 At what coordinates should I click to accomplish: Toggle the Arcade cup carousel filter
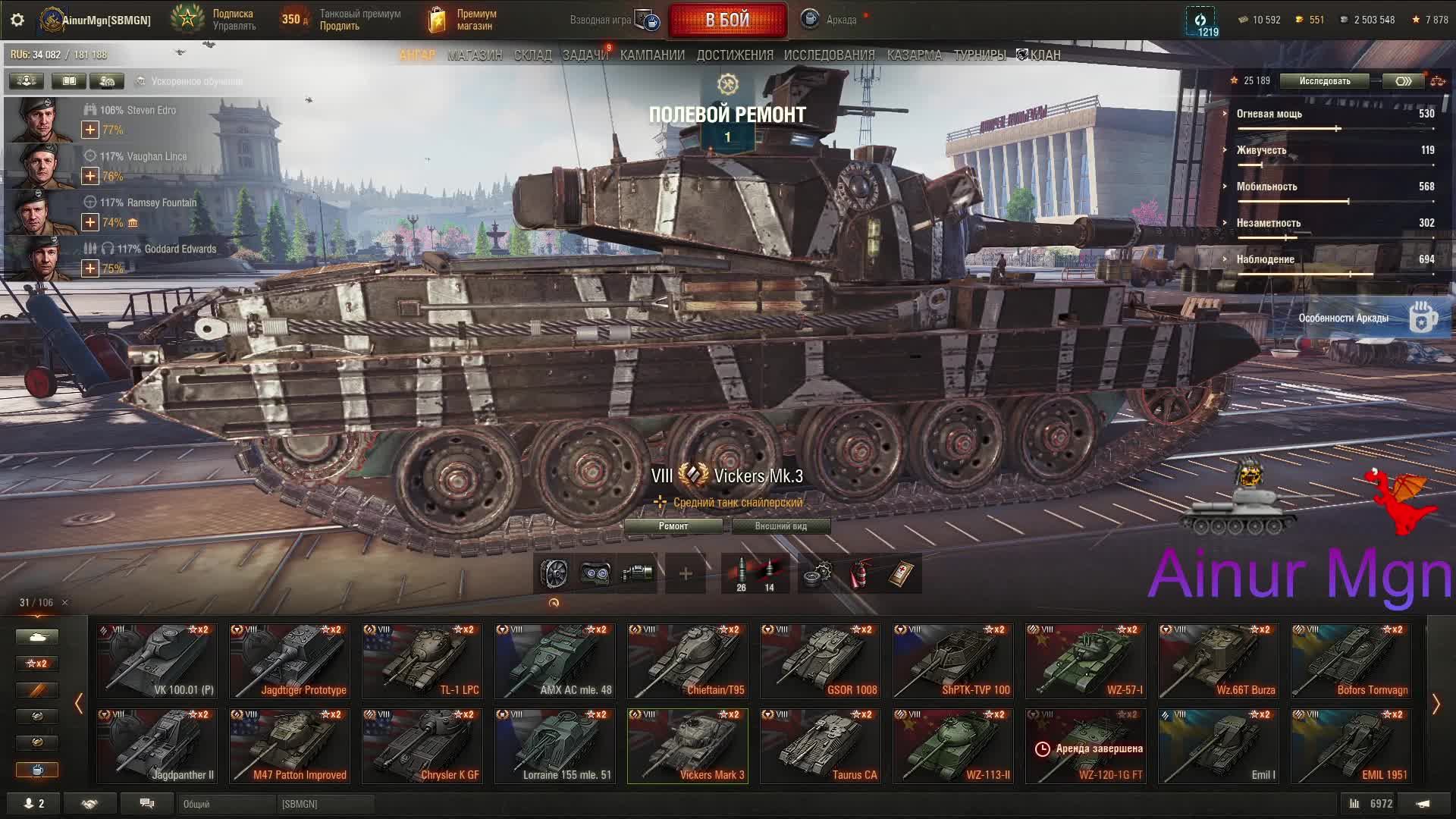coord(37,770)
